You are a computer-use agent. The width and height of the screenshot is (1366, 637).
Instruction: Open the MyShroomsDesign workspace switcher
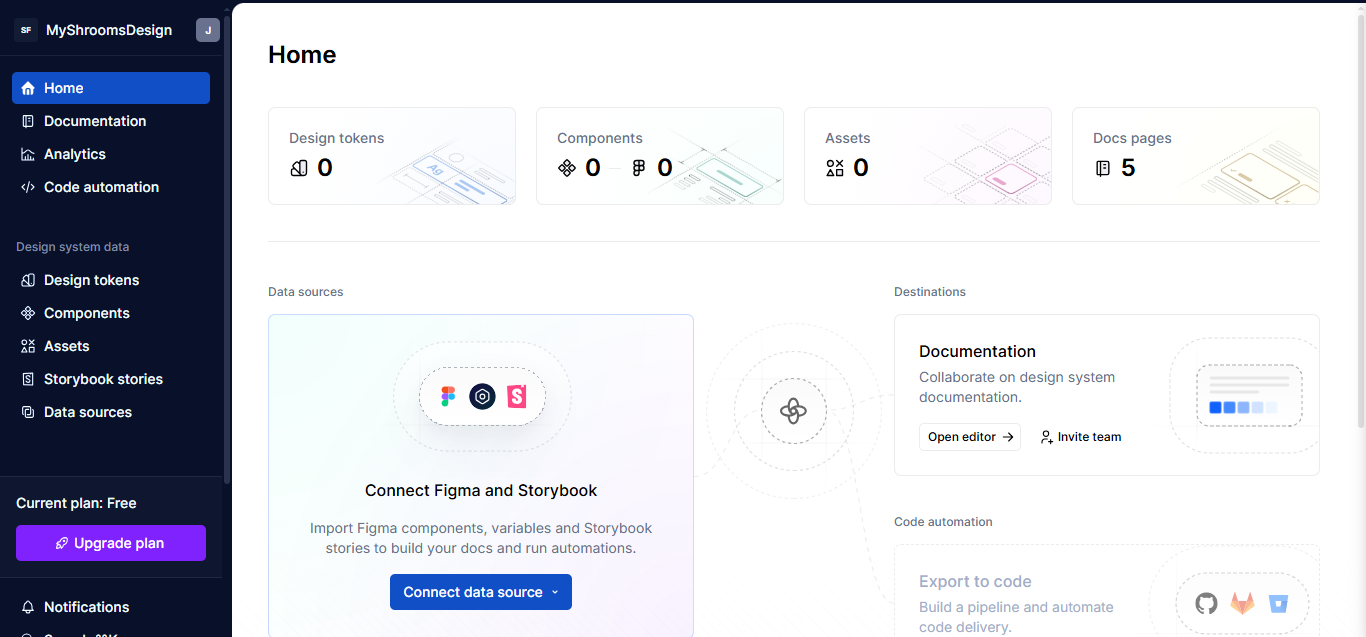pos(97,29)
